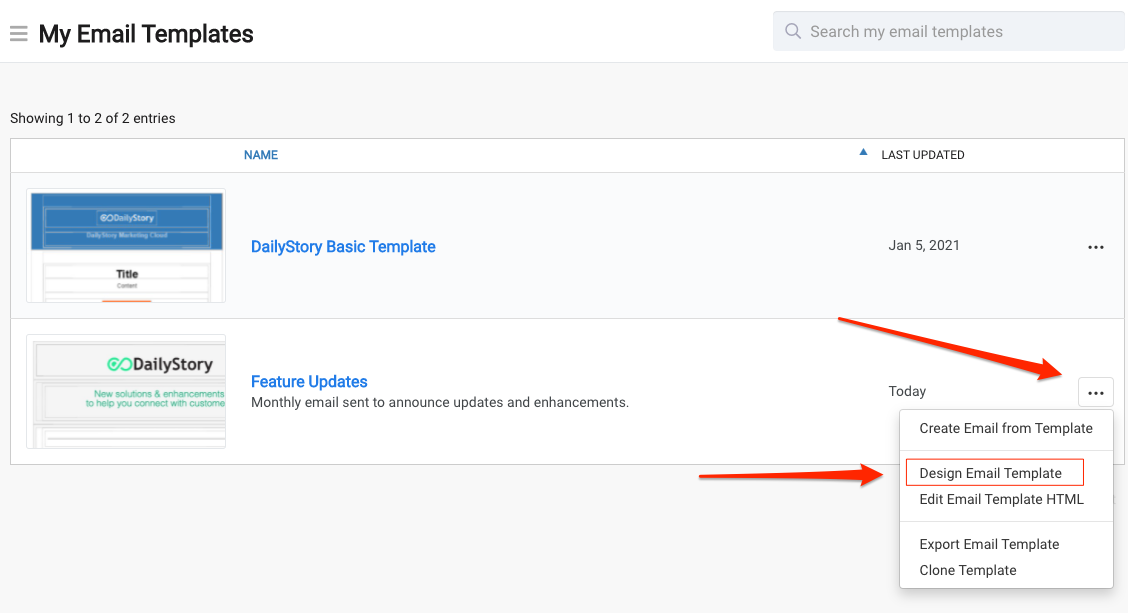Click the My Email Templates page title
The width and height of the screenshot is (1128, 613).
pyautogui.click(x=146, y=34)
